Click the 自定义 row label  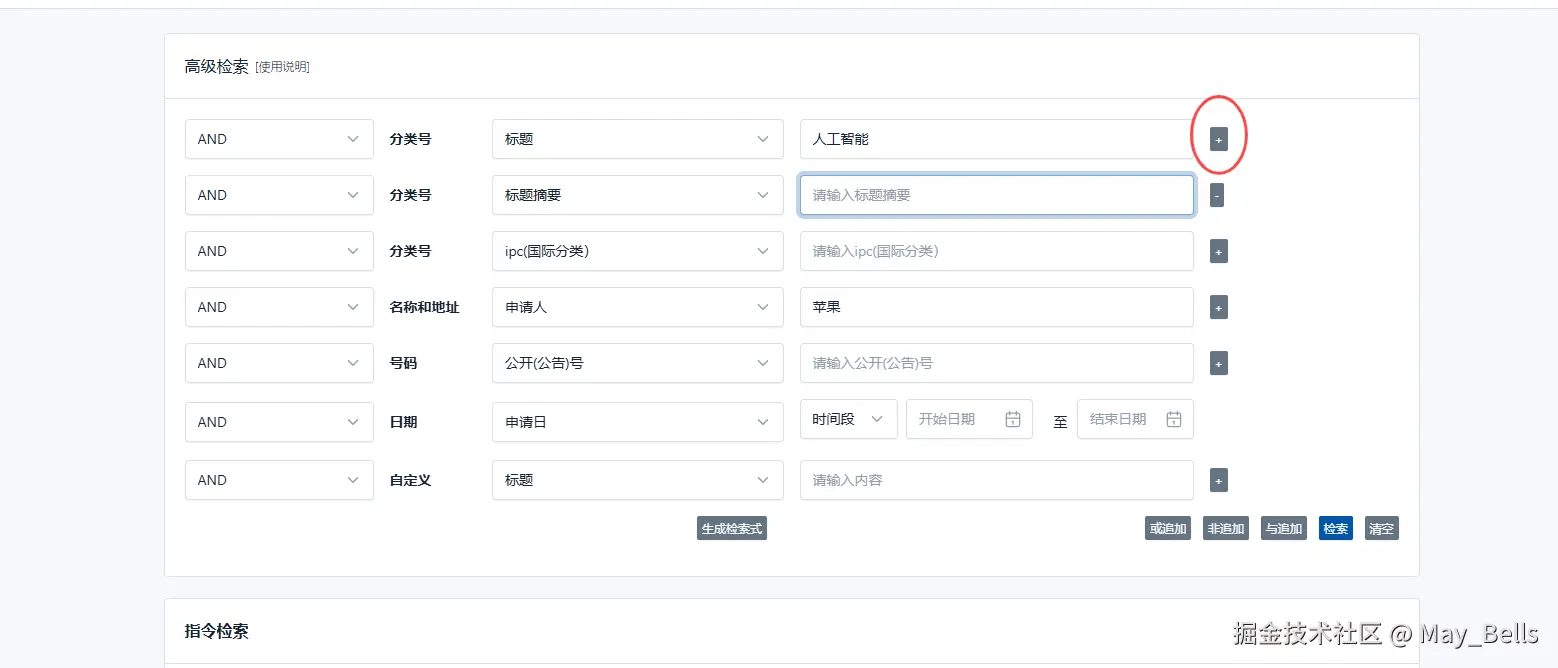(x=410, y=480)
